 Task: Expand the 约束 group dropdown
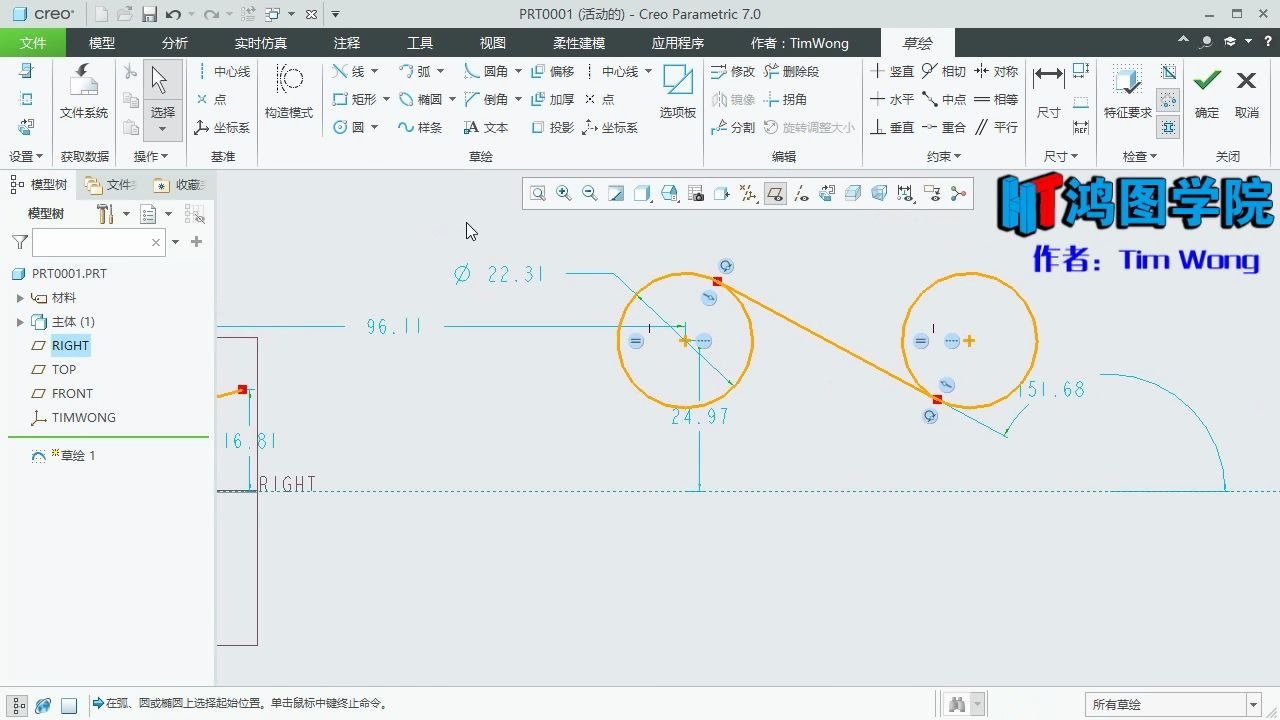pyautogui.click(x=944, y=156)
